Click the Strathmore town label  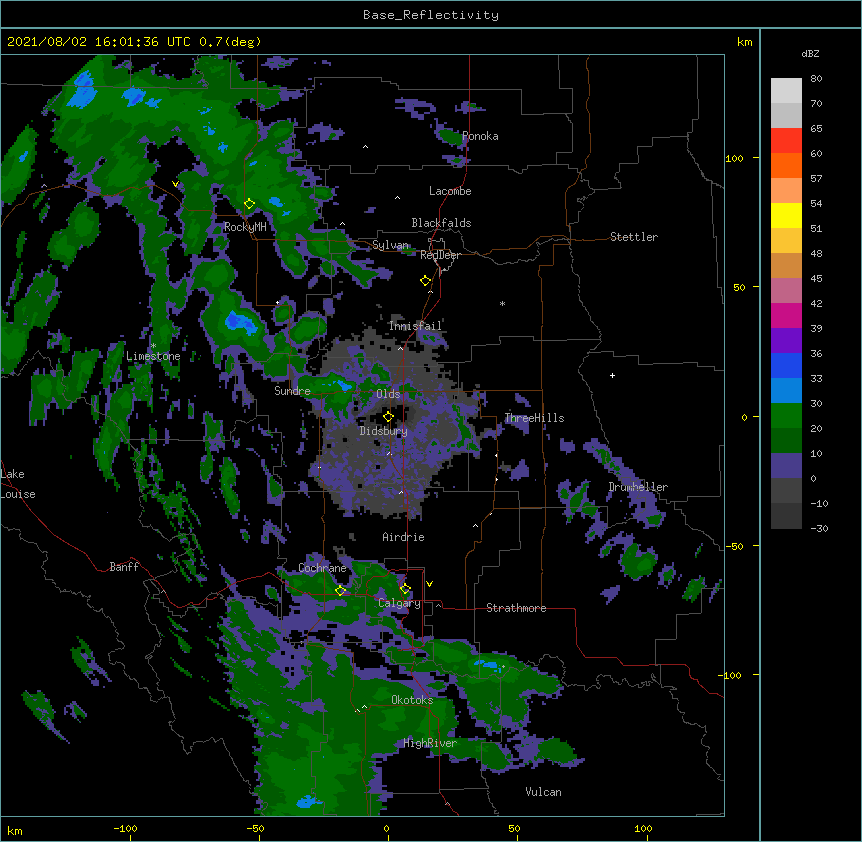point(516,608)
